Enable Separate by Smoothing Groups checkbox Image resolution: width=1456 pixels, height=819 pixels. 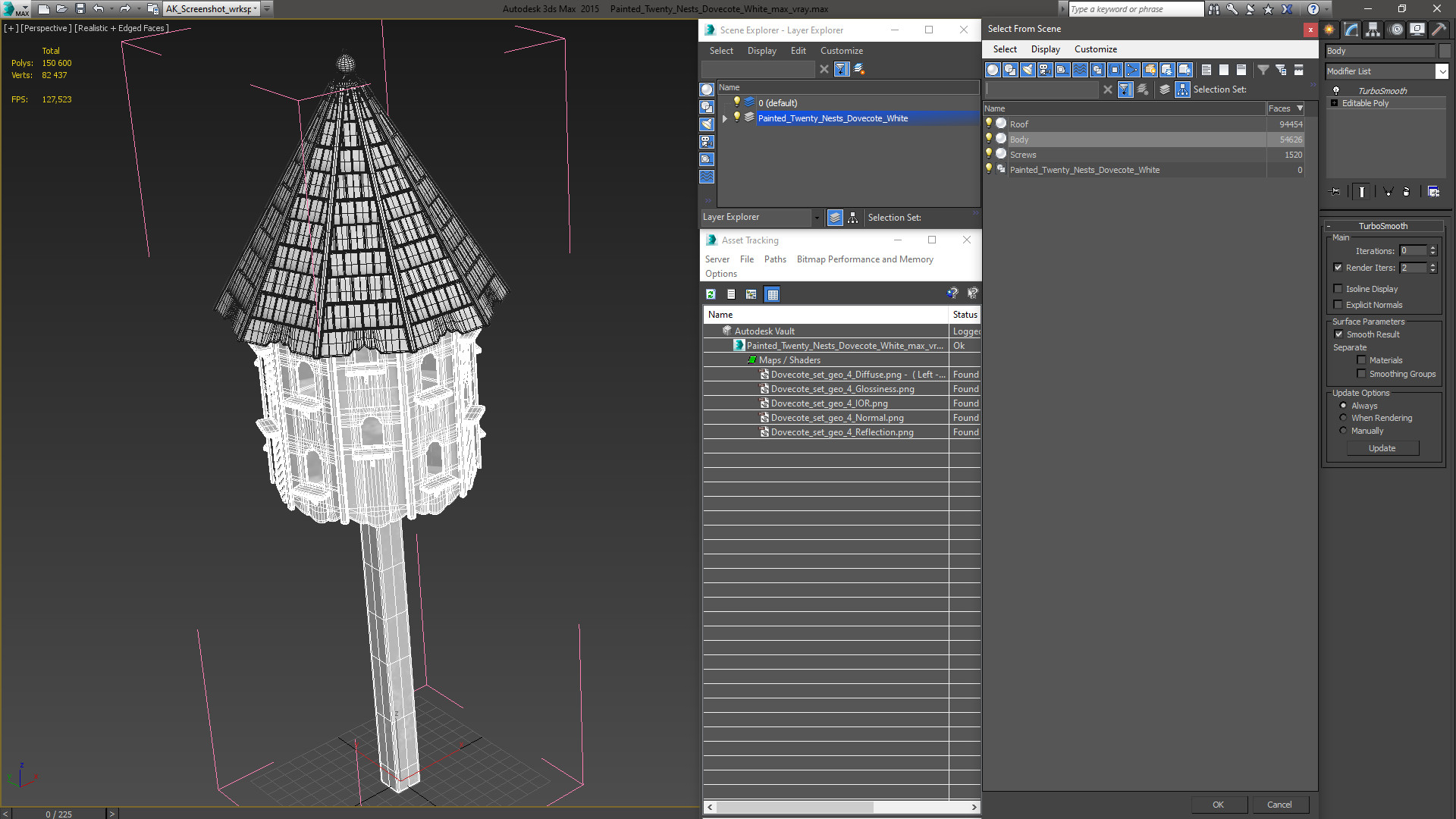1361,374
